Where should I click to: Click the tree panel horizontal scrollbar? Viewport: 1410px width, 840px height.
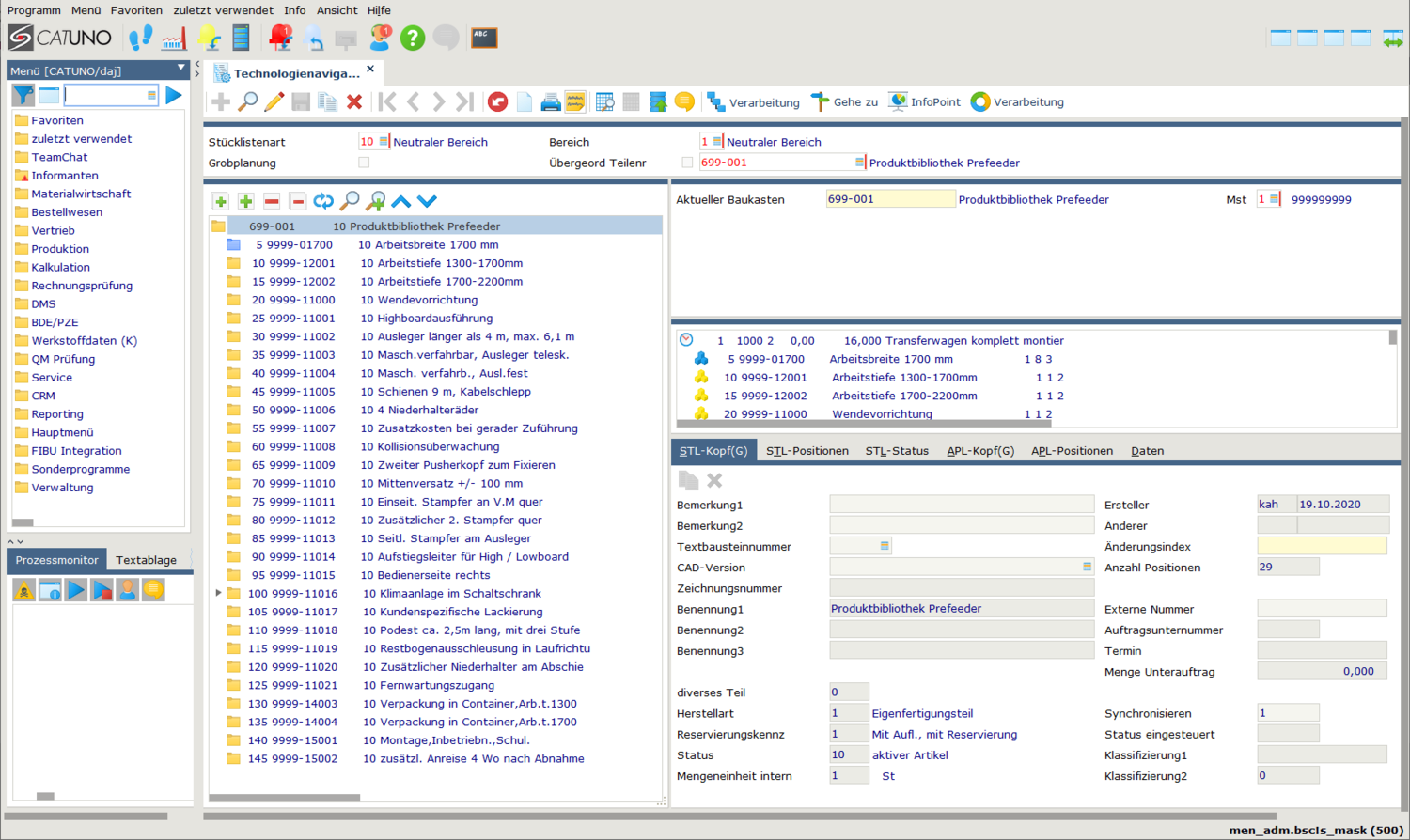point(284,798)
